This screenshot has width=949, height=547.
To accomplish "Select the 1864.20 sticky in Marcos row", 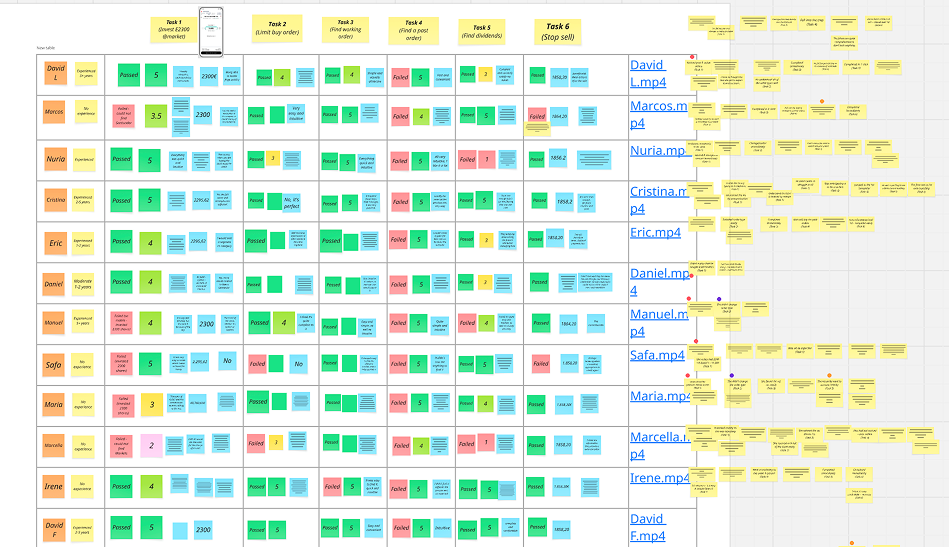I will pos(559,116).
